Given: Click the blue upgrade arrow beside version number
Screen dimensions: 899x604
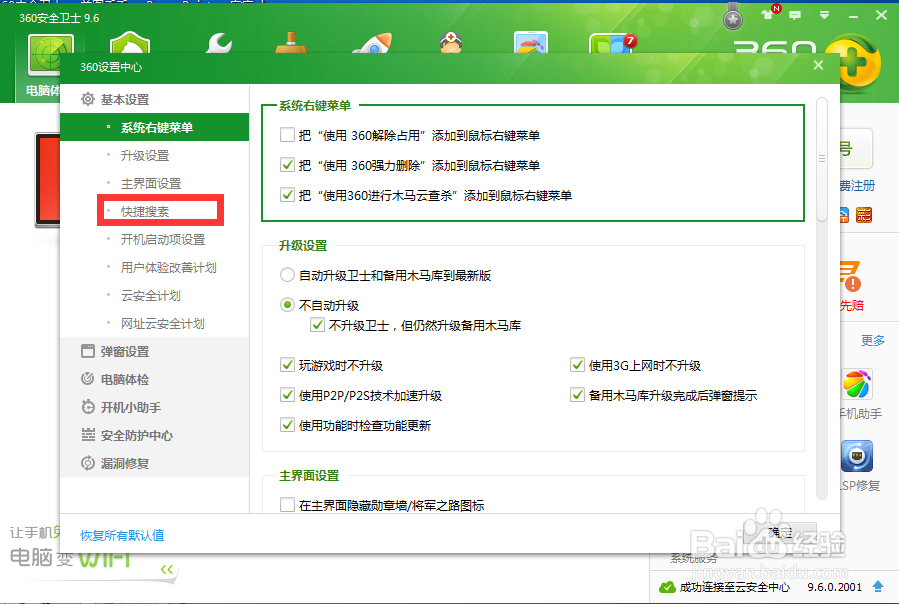Looking at the screenshot, I should click(x=878, y=586).
